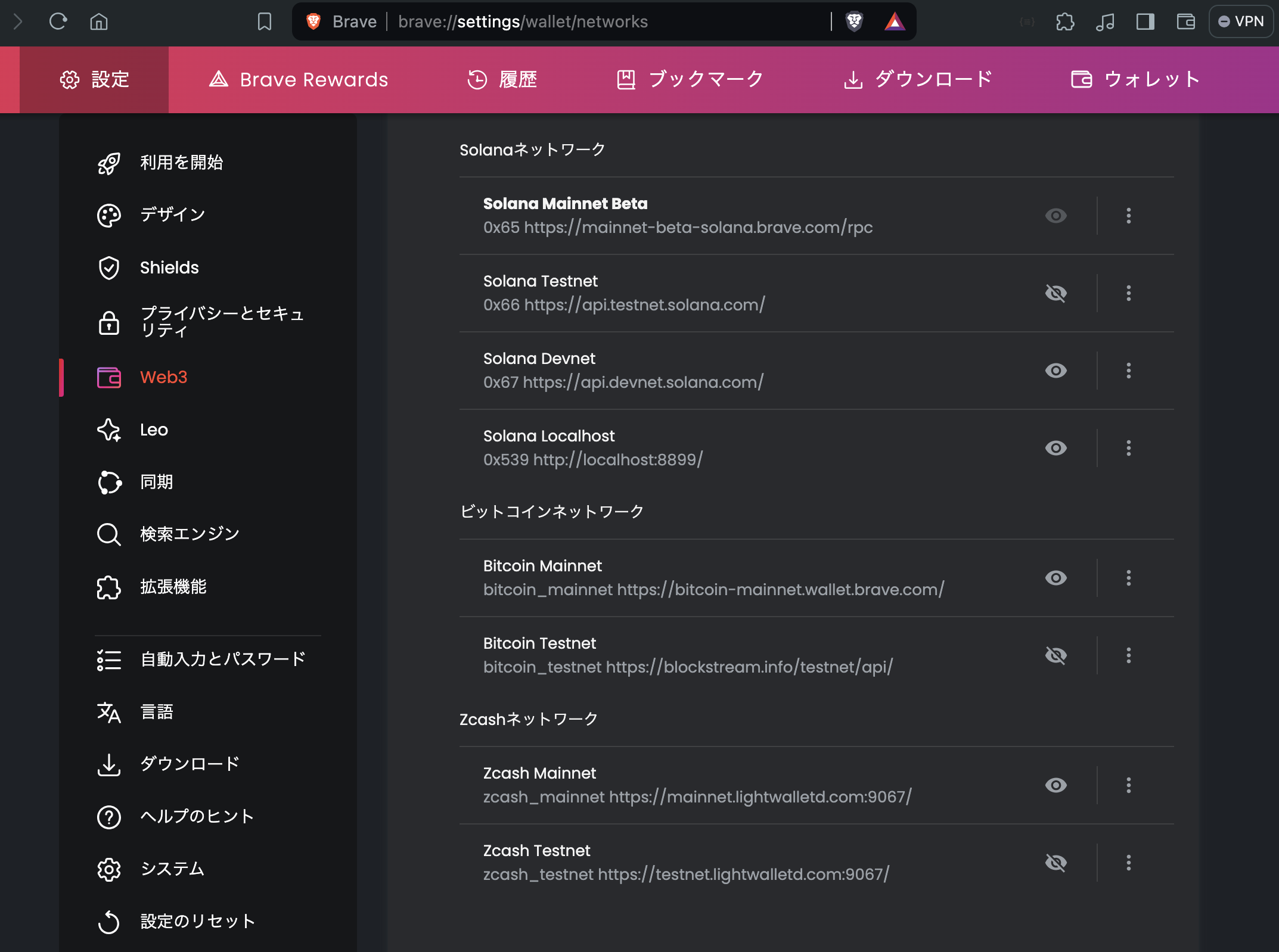Hide the Bitcoin Mainnet network
This screenshot has height=952, width=1279.
click(x=1056, y=578)
